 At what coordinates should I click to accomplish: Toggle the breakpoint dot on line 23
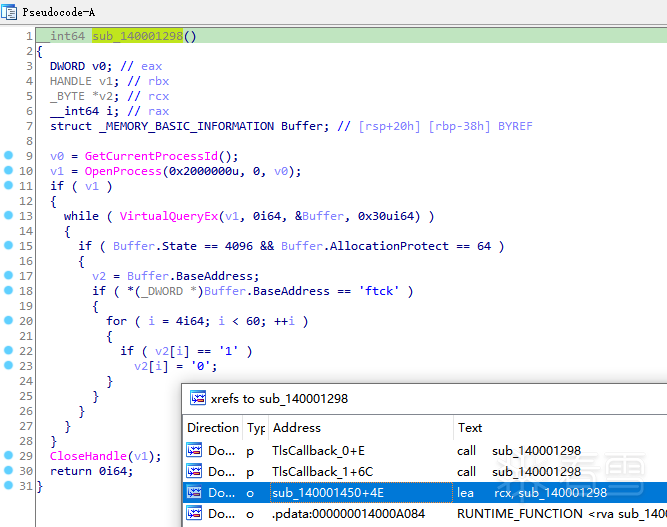click(9, 365)
